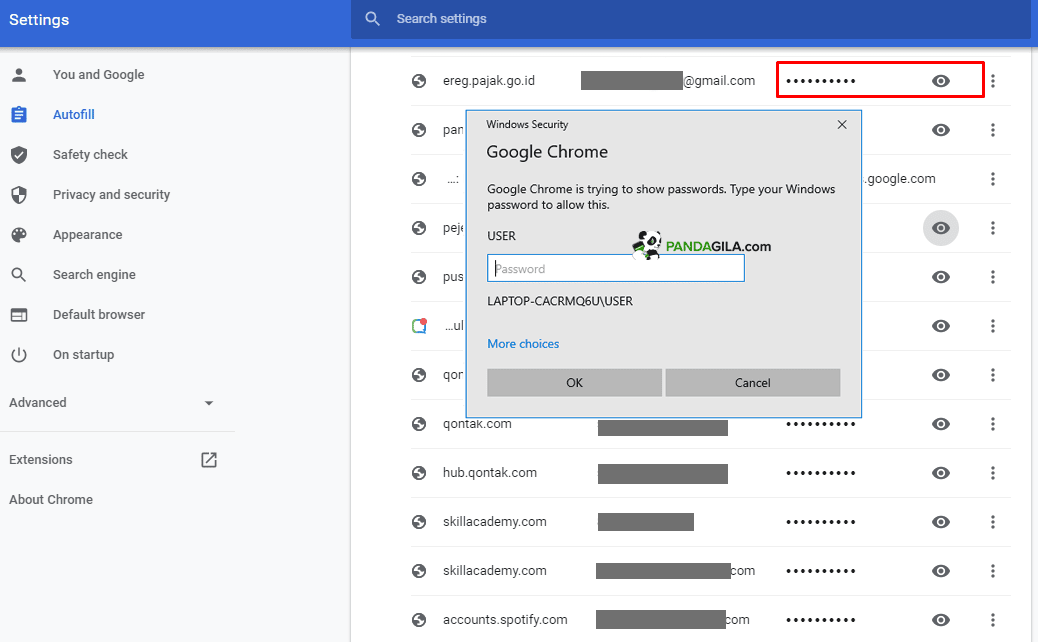Open On startup settings
The image size is (1038, 642).
tap(83, 355)
